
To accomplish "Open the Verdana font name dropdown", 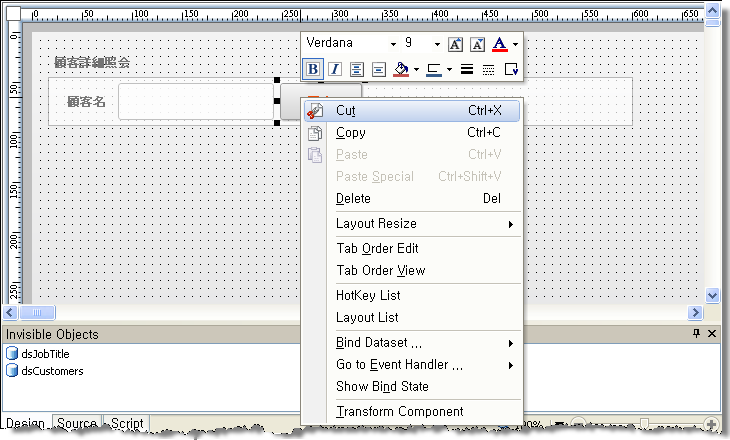I will coord(394,44).
